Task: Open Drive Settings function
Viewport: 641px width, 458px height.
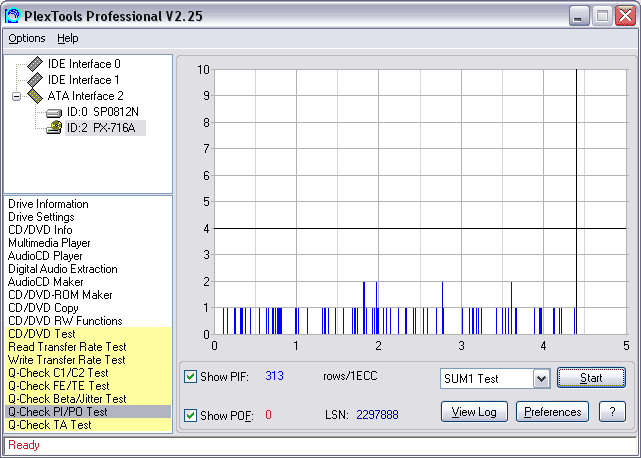Action: pos(41,217)
